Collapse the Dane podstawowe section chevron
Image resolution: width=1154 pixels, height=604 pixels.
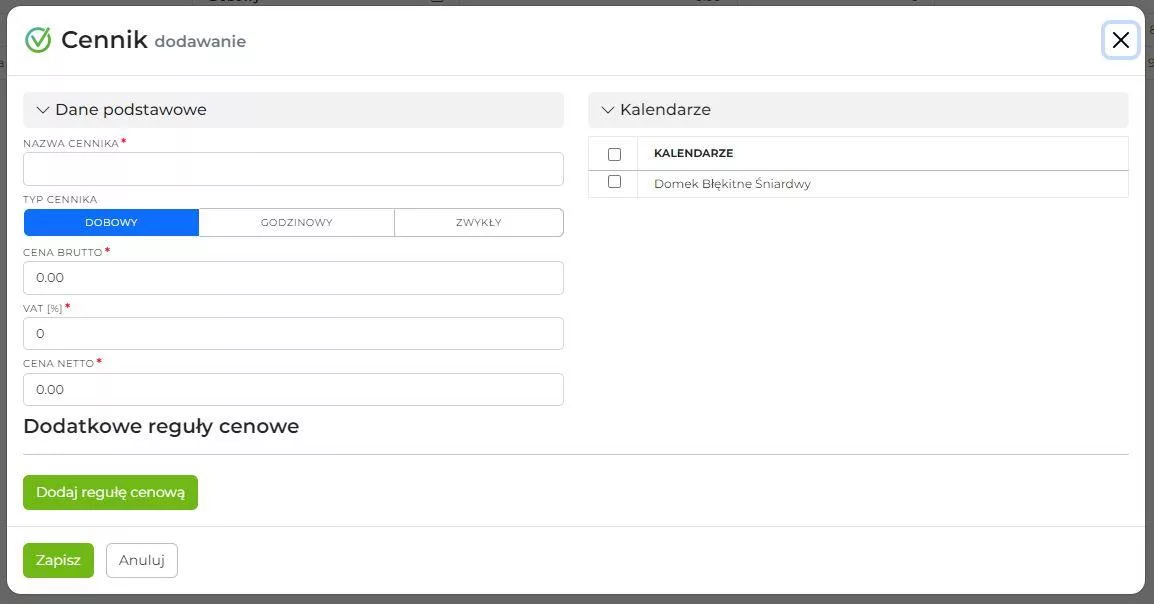coord(43,110)
